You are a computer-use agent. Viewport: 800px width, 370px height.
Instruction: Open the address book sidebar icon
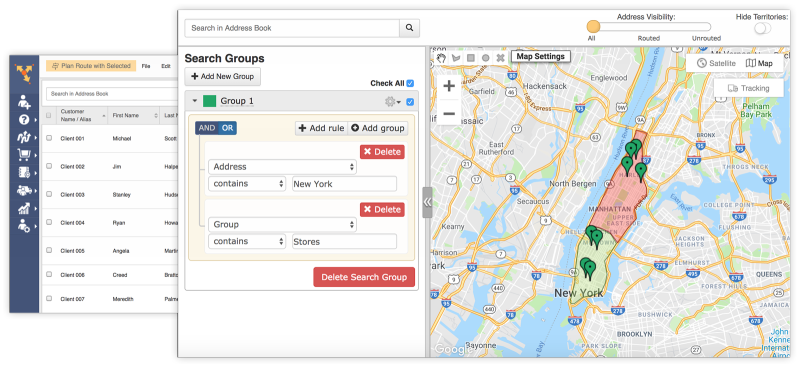[x=24, y=172]
